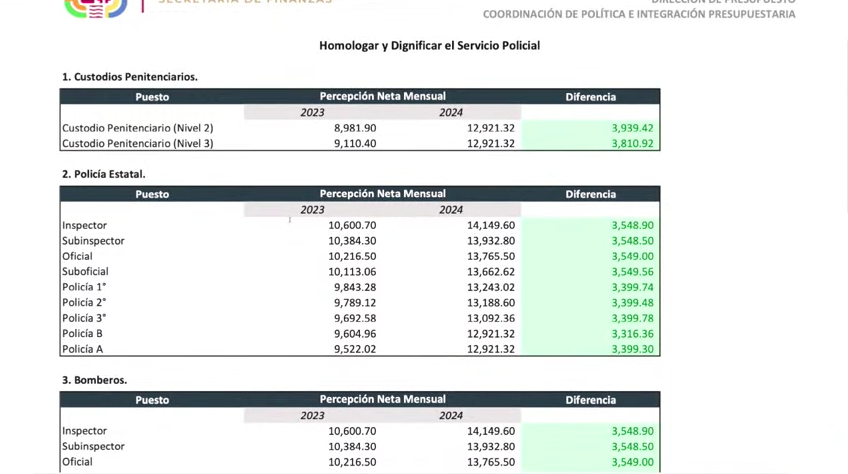Click the "Coordinación de Política e Integración Presupuestaria" header text
Screen dimensions: 848x474
[x=639, y=15]
